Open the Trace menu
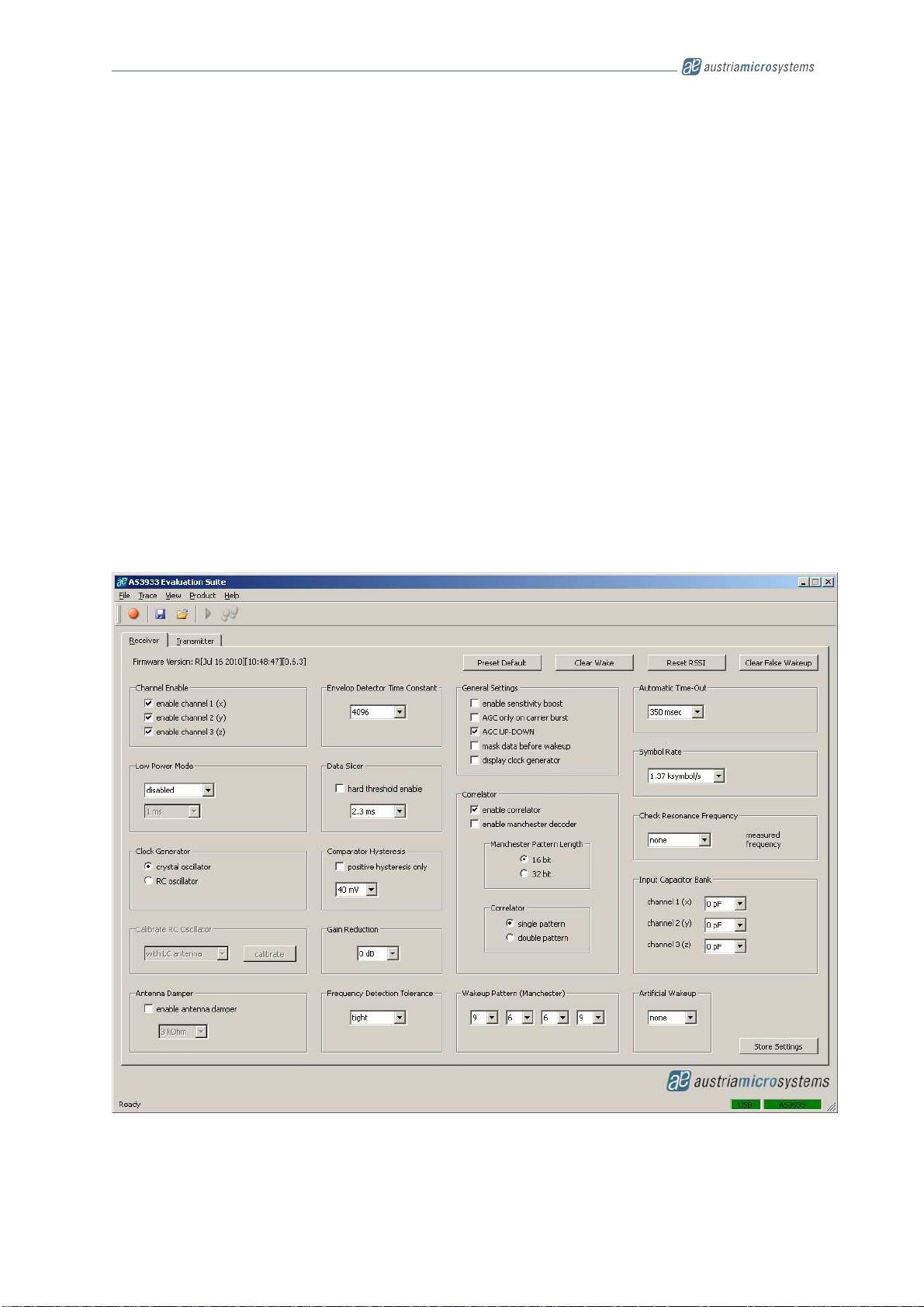The height and width of the screenshot is (1307, 924). 147,596
